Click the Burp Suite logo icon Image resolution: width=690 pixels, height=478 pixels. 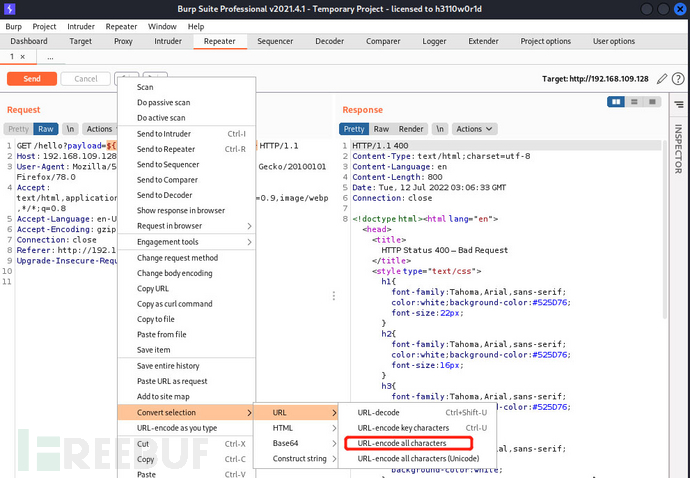tap(9, 8)
